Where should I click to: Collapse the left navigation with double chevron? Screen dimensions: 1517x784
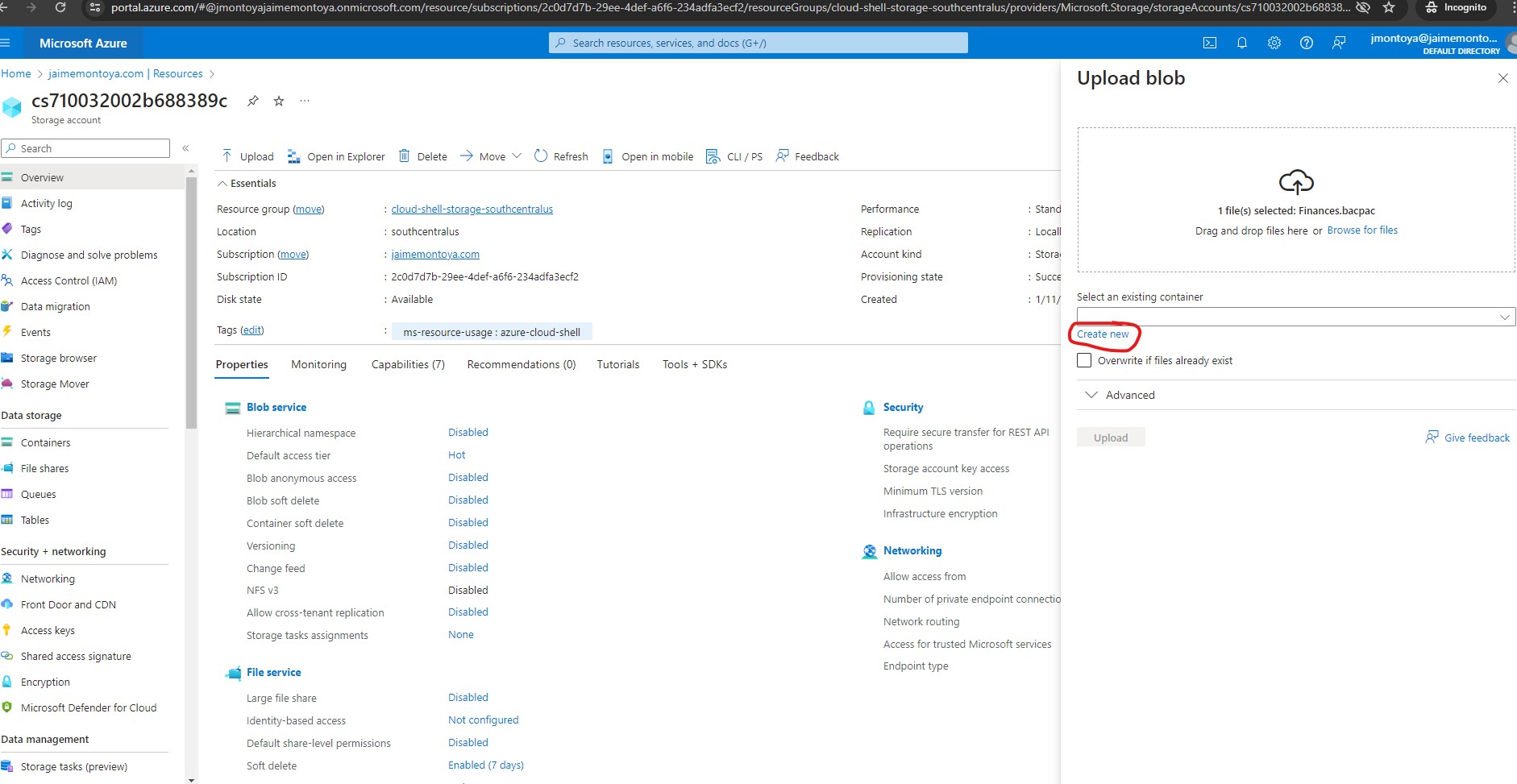coord(185,148)
